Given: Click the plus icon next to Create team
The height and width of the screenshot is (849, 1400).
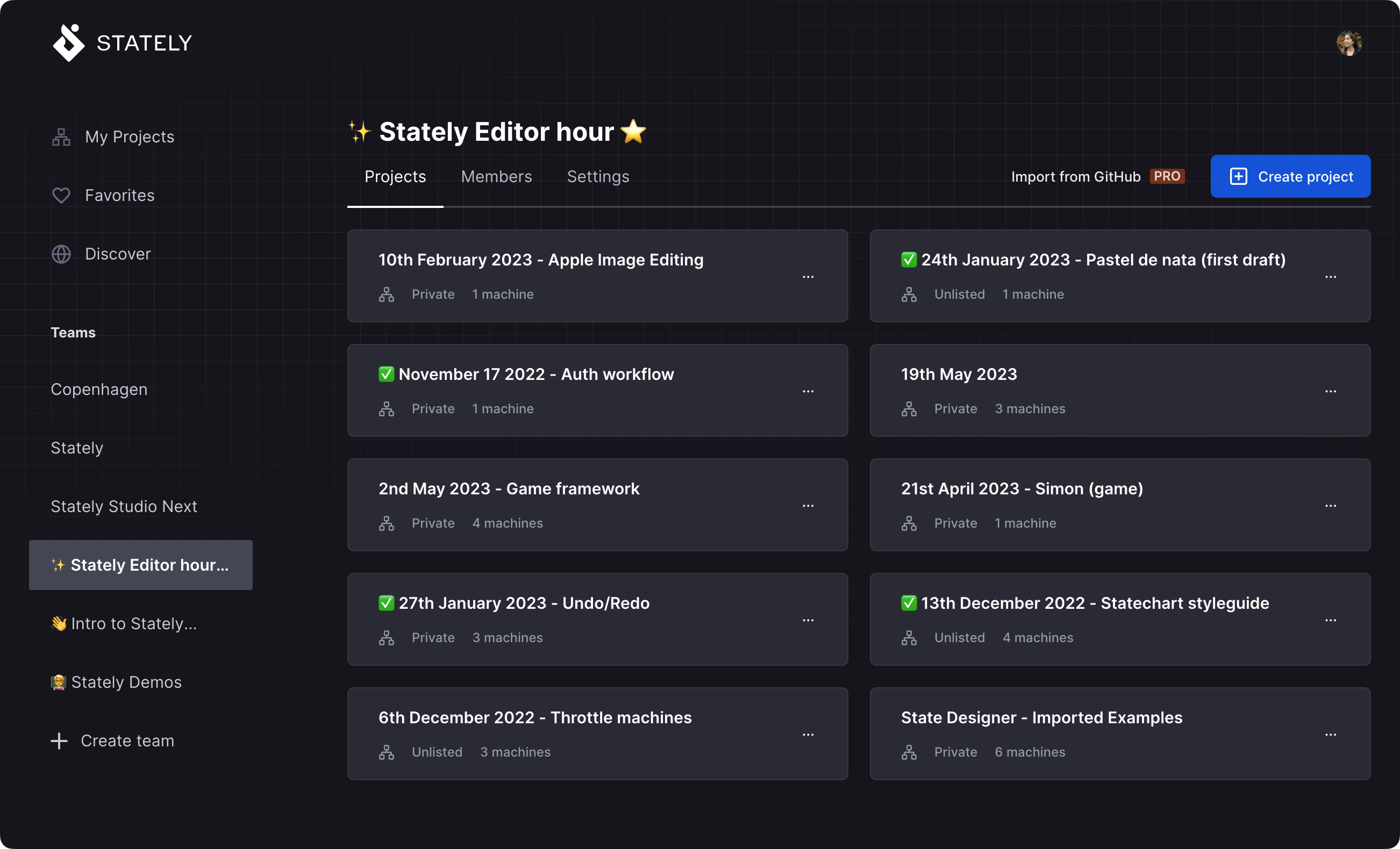Looking at the screenshot, I should [59, 740].
